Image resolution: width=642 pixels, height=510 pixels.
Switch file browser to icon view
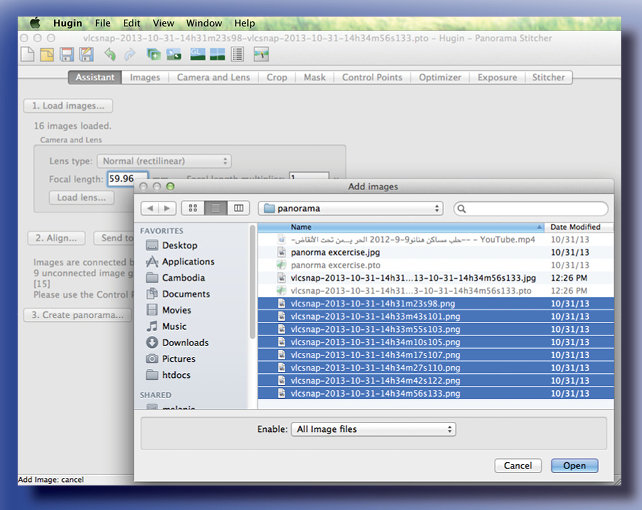click(x=193, y=208)
